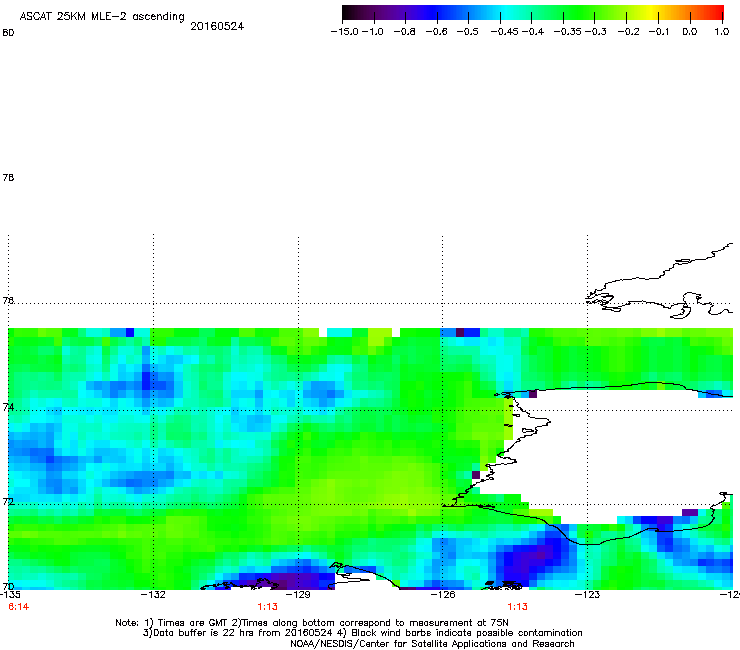Select the '-15.0' color bar label

[x=345, y=32]
